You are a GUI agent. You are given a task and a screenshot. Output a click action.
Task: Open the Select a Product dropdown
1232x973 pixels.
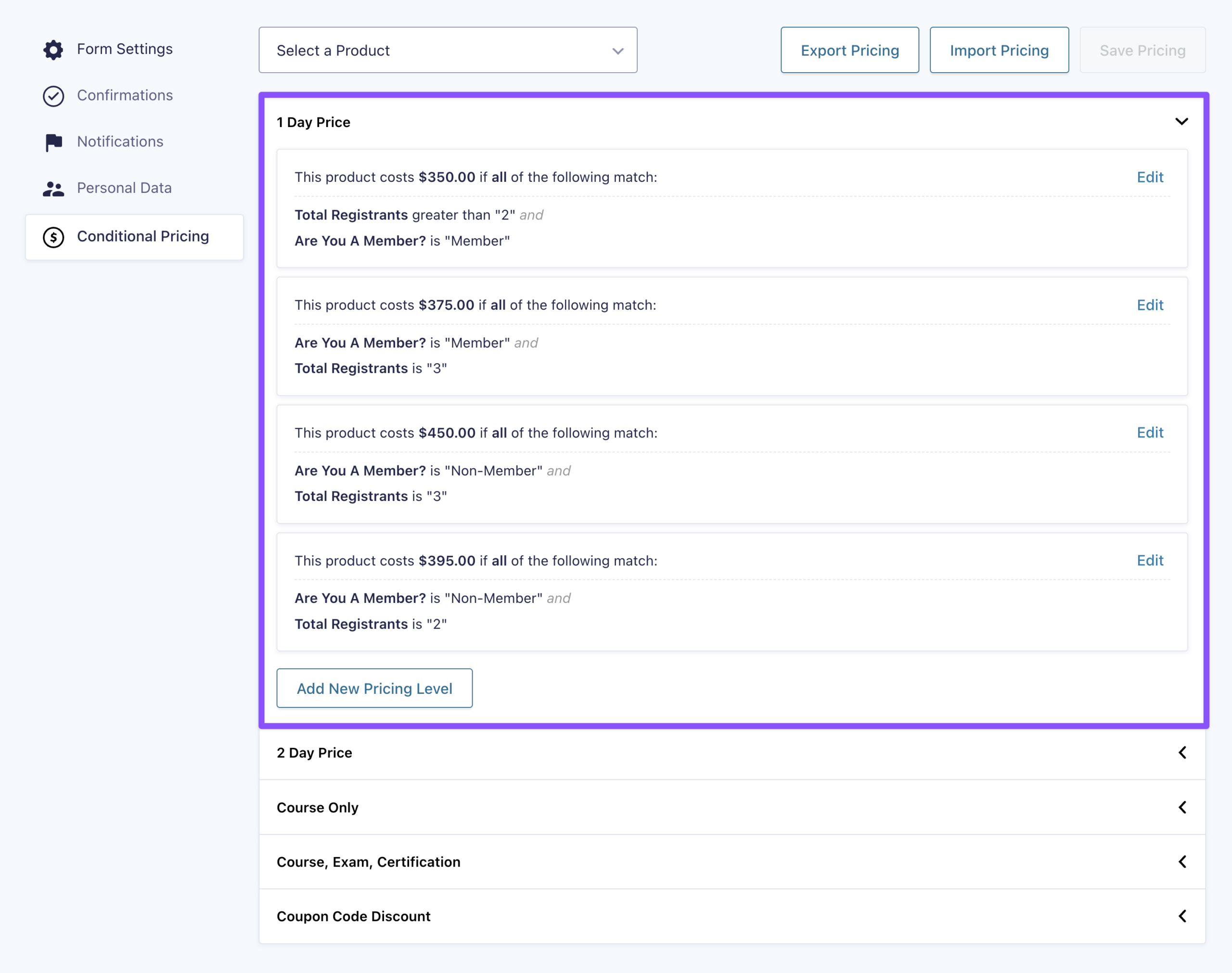point(448,50)
